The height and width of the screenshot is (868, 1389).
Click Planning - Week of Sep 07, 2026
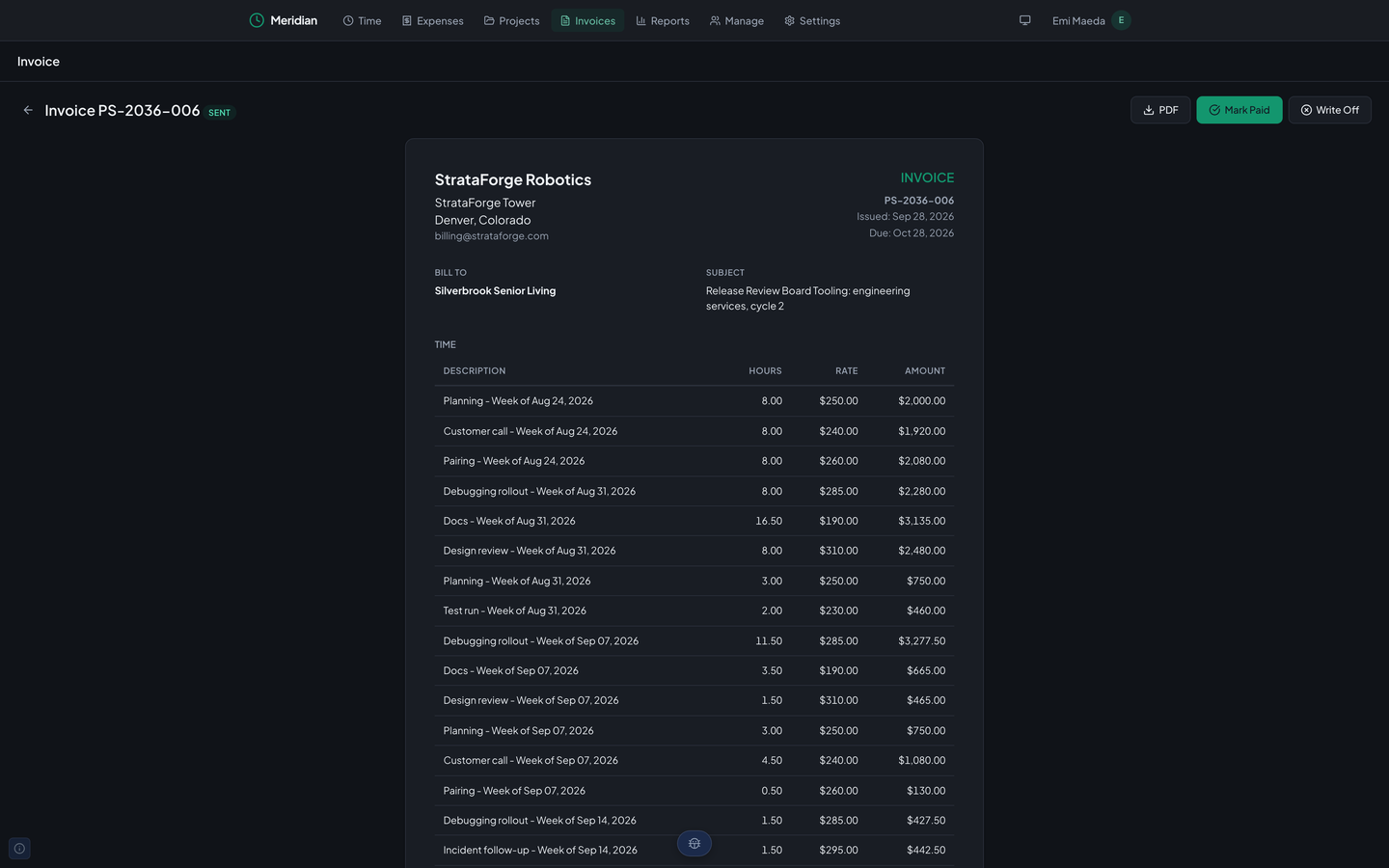[694, 730]
